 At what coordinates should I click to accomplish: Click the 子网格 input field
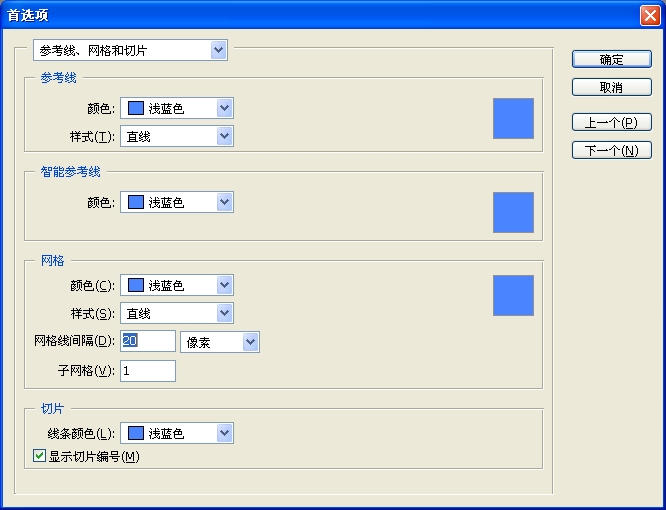point(148,371)
